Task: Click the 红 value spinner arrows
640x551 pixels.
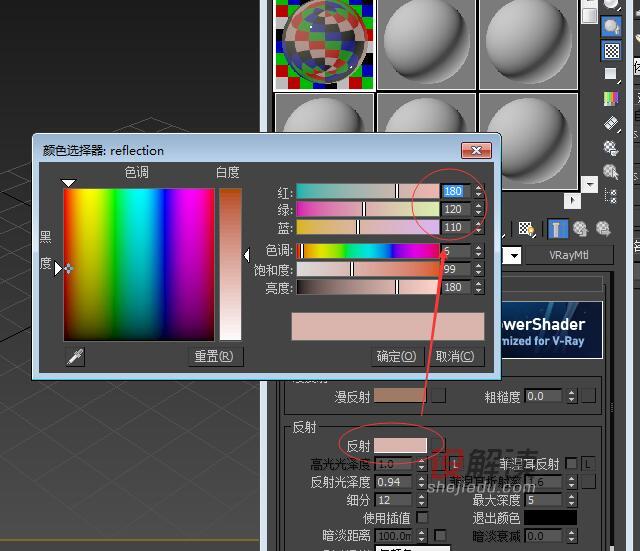Action: tap(478, 191)
